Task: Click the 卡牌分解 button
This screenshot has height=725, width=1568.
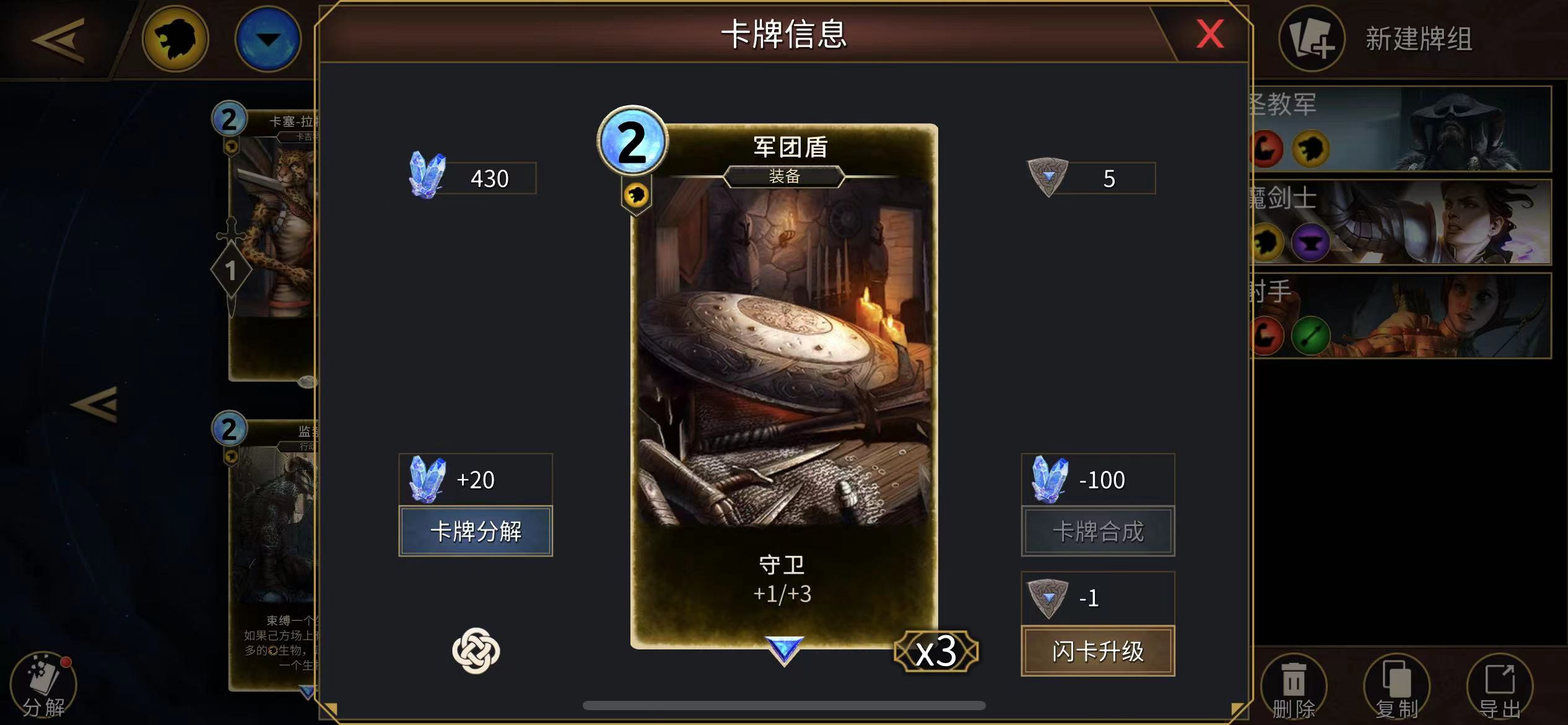Action: tap(476, 531)
